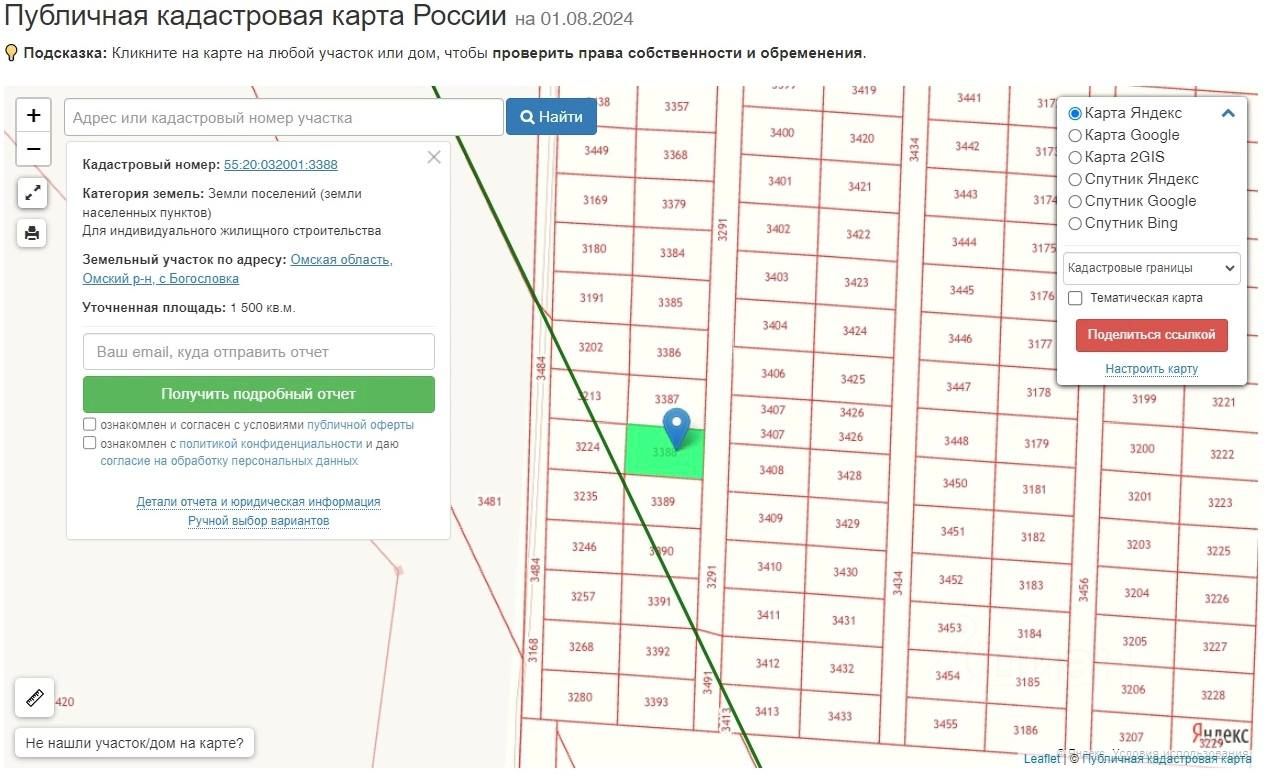Focus the address or cadastral number search field
1266x783 pixels.
point(284,117)
